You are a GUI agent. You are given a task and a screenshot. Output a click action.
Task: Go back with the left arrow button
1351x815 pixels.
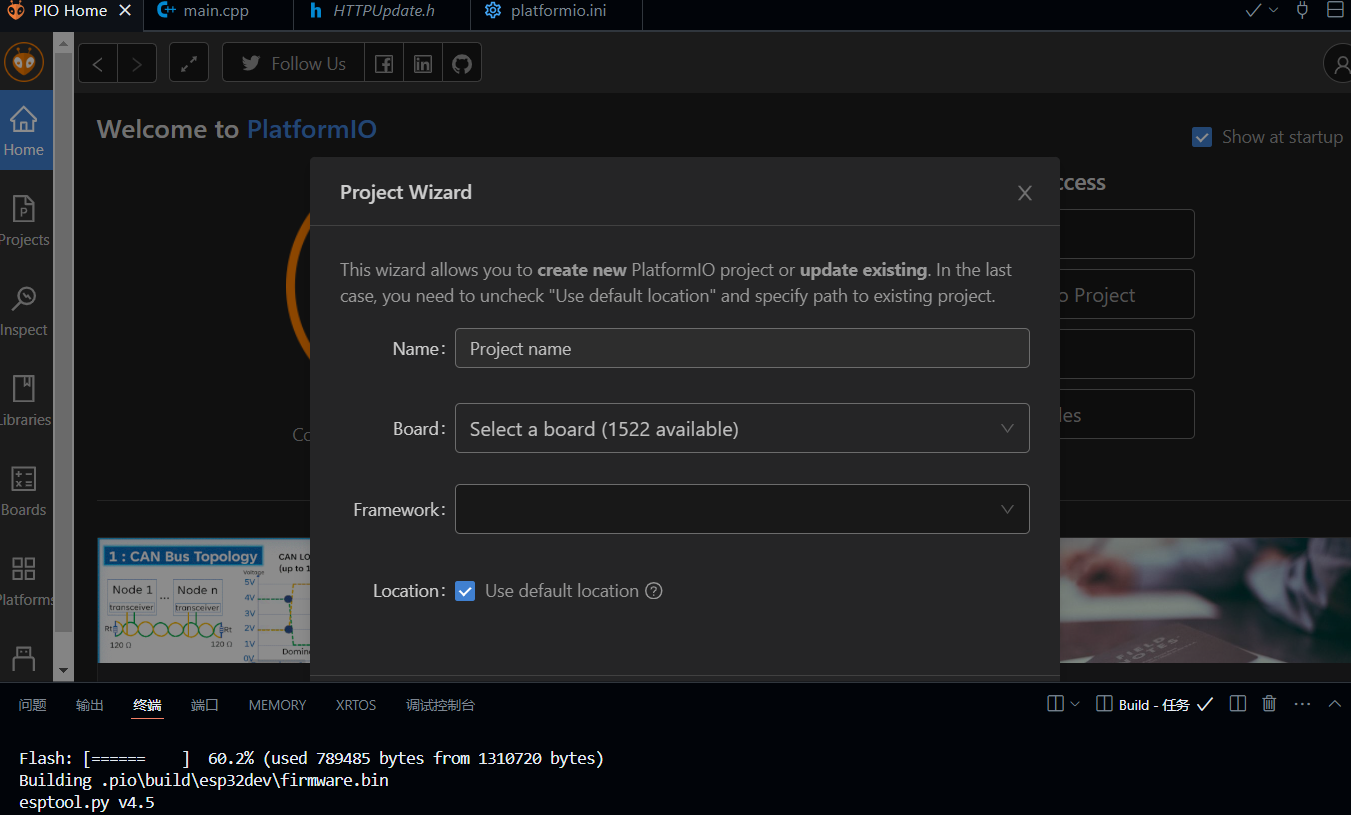(98, 63)
